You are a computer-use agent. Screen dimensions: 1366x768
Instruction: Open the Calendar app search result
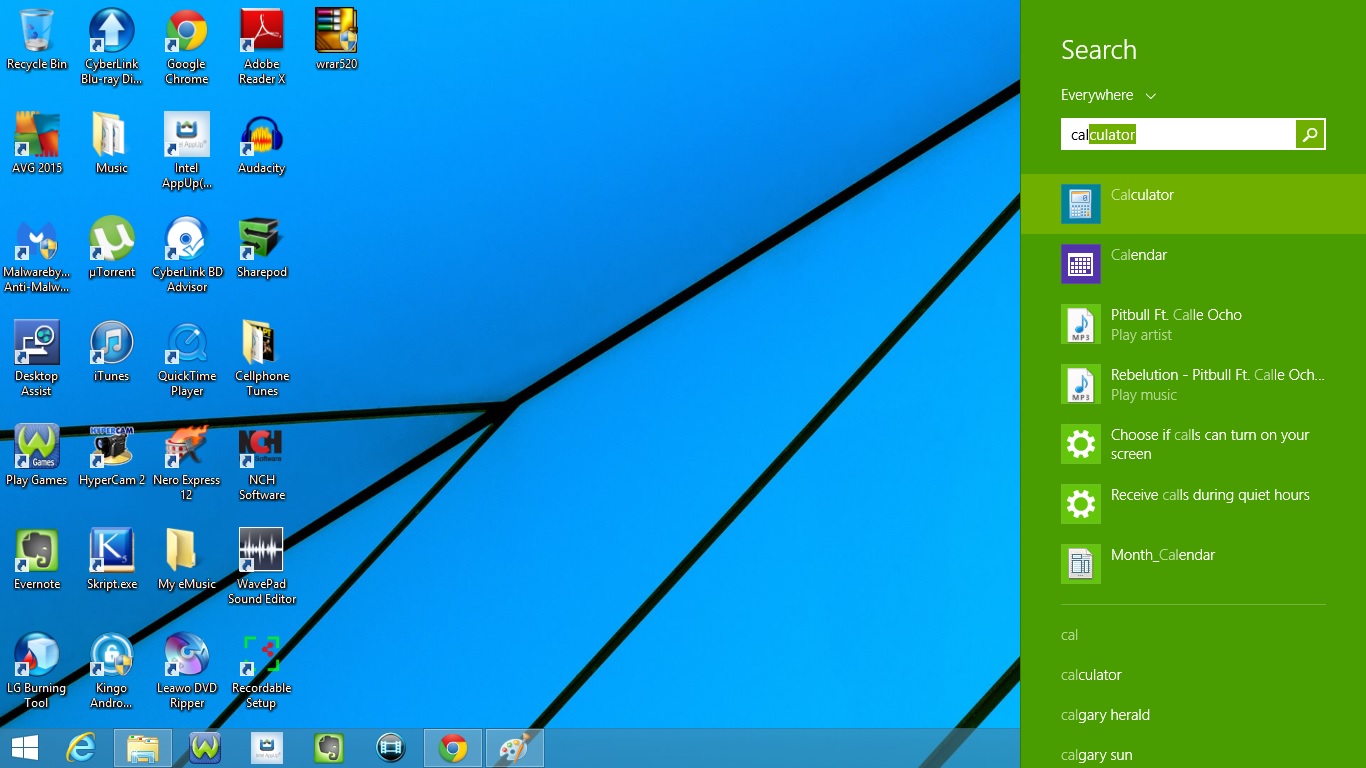click(x=1193, y=264)
